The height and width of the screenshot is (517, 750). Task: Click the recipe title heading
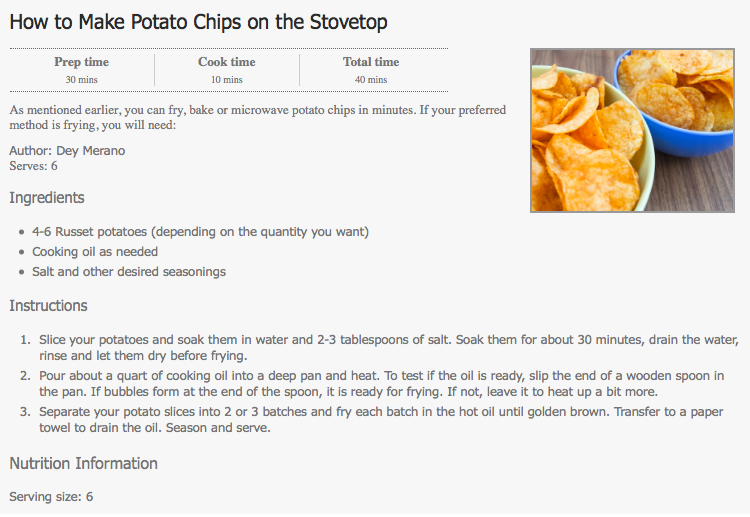198,21
